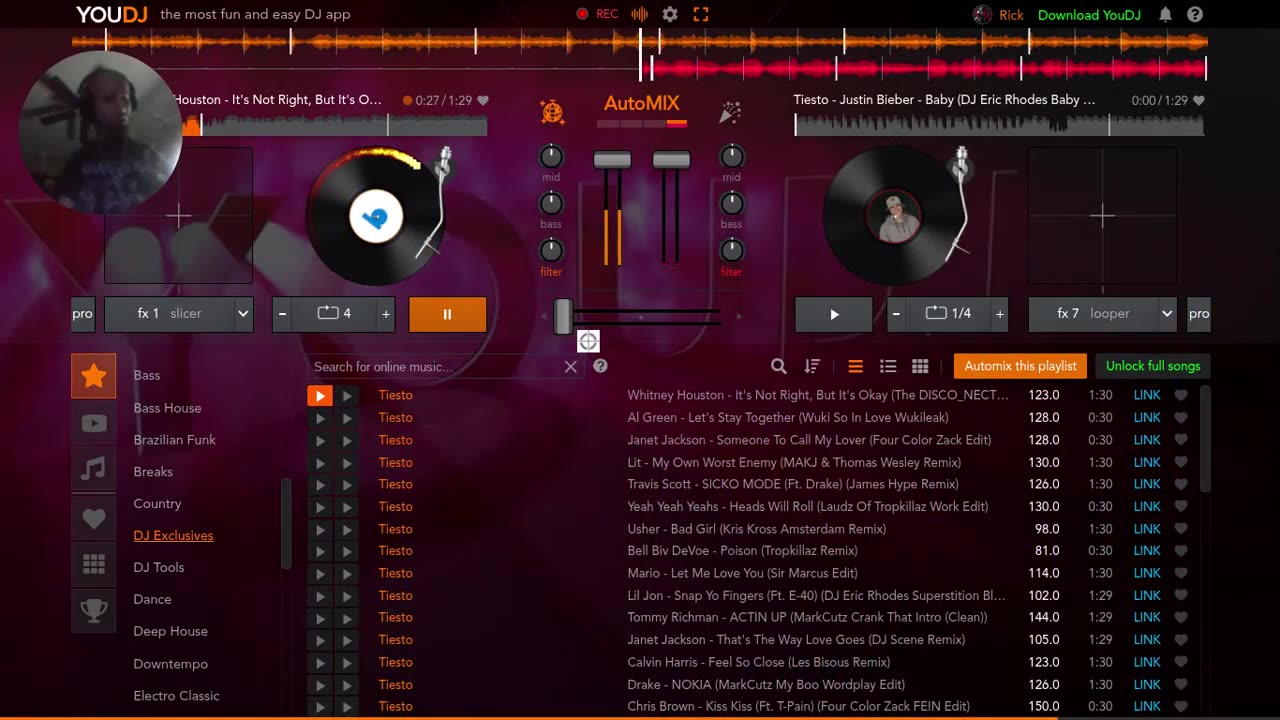This screenshot has width=1280, height=720.
Task: Toggle left deck loop of 4
Action: 334,314
